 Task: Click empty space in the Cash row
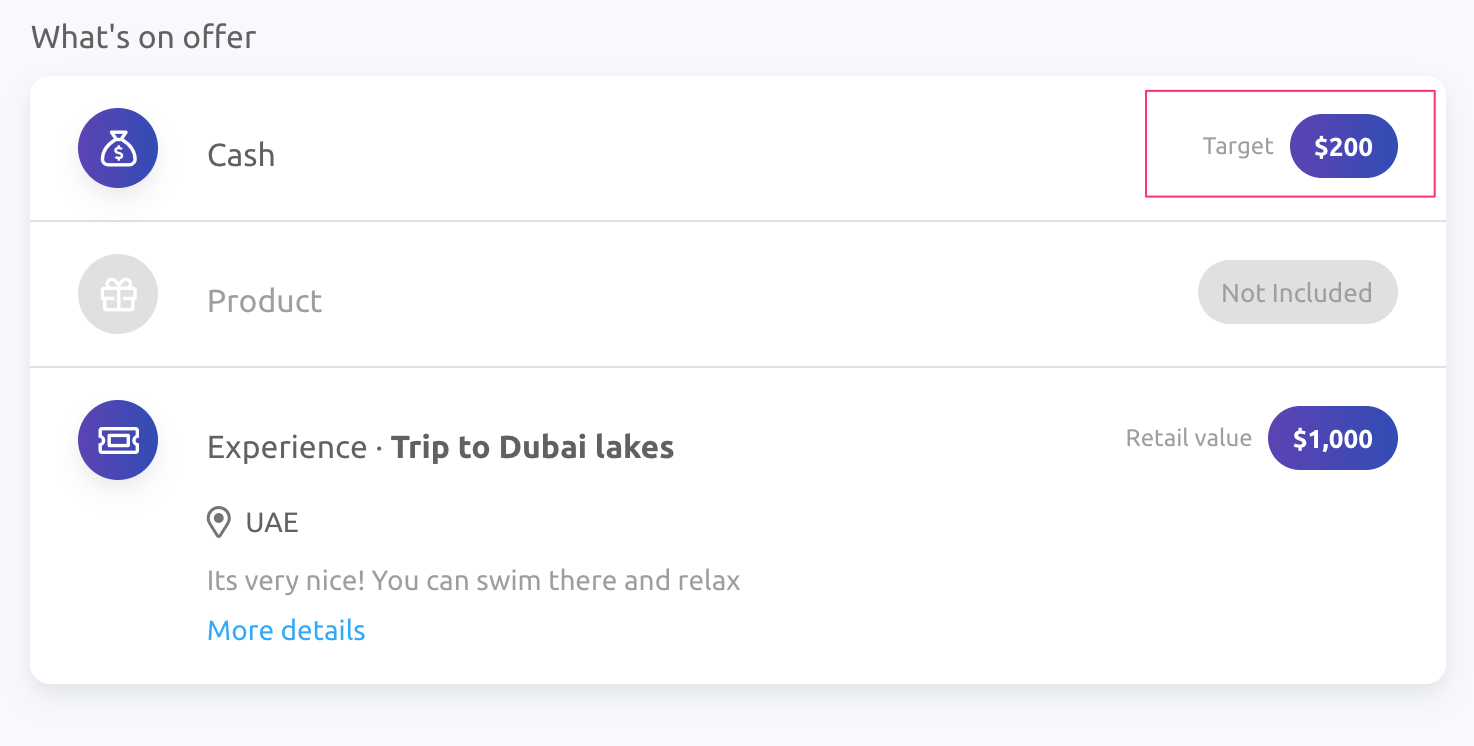point(700,148)
